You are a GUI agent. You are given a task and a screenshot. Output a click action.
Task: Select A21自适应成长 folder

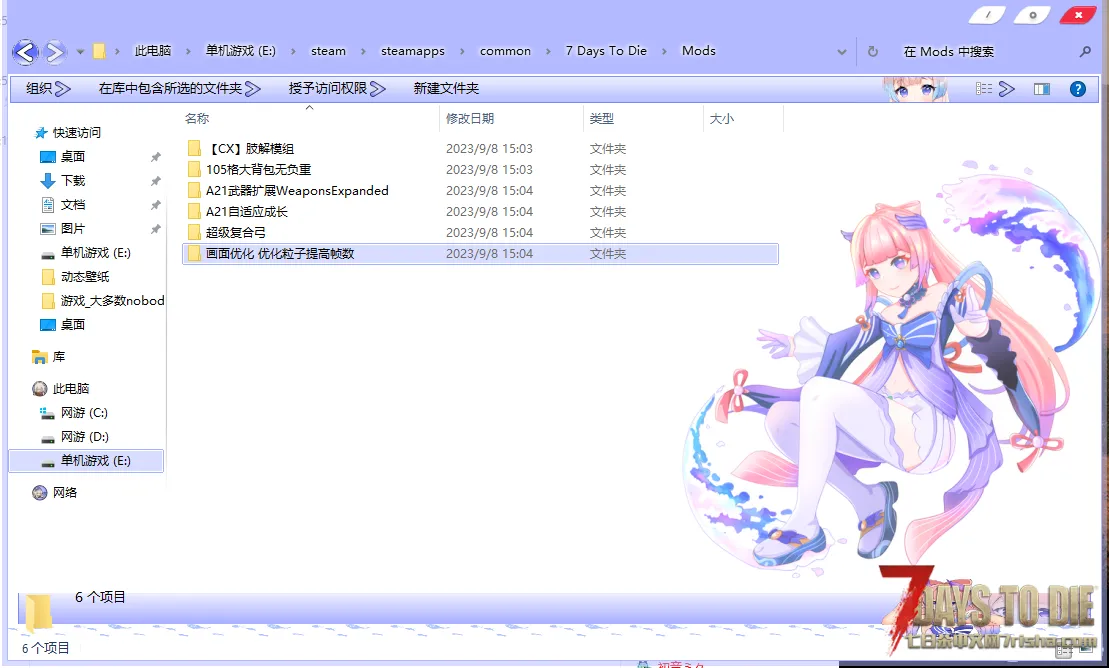pyautogui.click(x=480, y=212)
